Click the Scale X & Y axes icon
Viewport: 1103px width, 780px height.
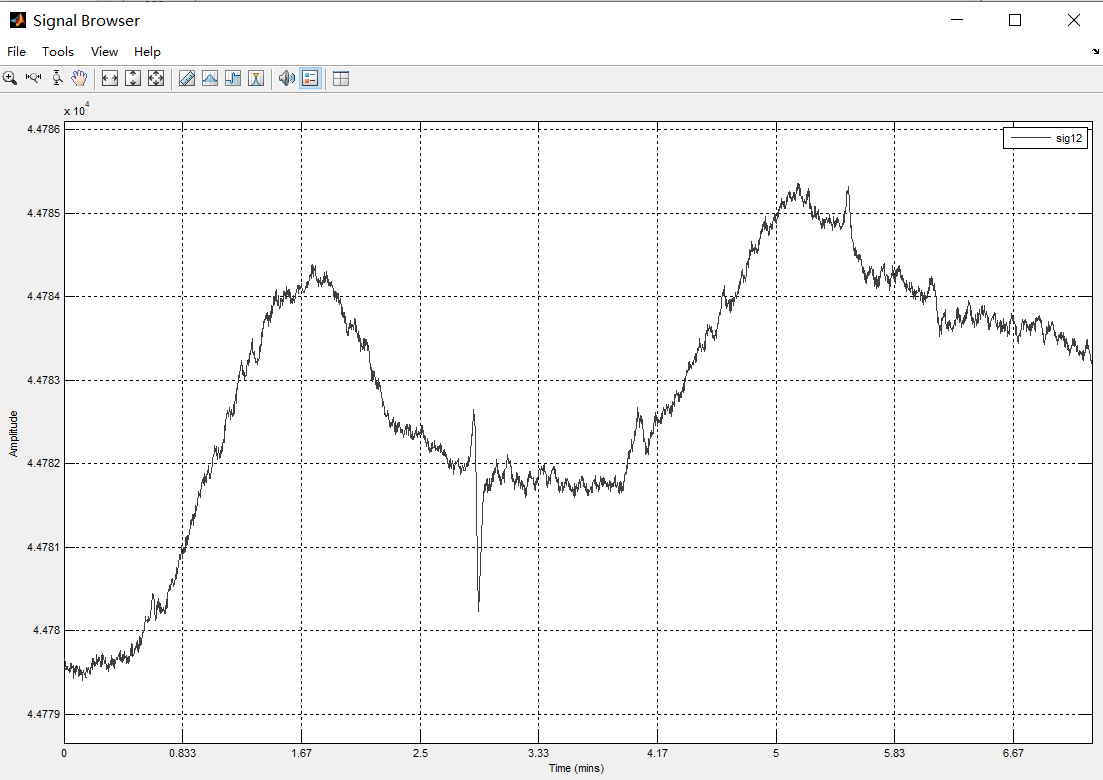click(156, 78)
